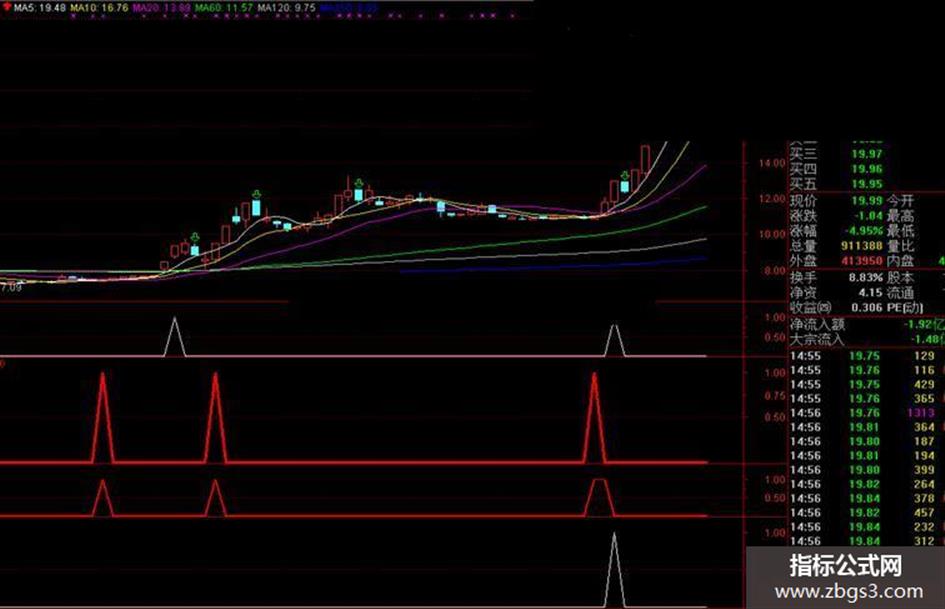Click the 最高 label
Screen dimensions: 945x609
[x=900, y=215]
